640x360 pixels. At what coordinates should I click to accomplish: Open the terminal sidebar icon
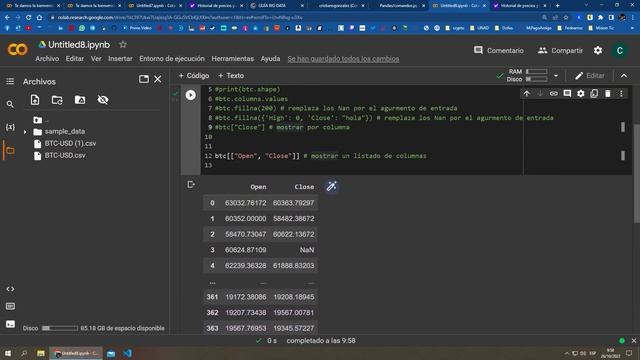pyautogui.click(x=10, y=324)
